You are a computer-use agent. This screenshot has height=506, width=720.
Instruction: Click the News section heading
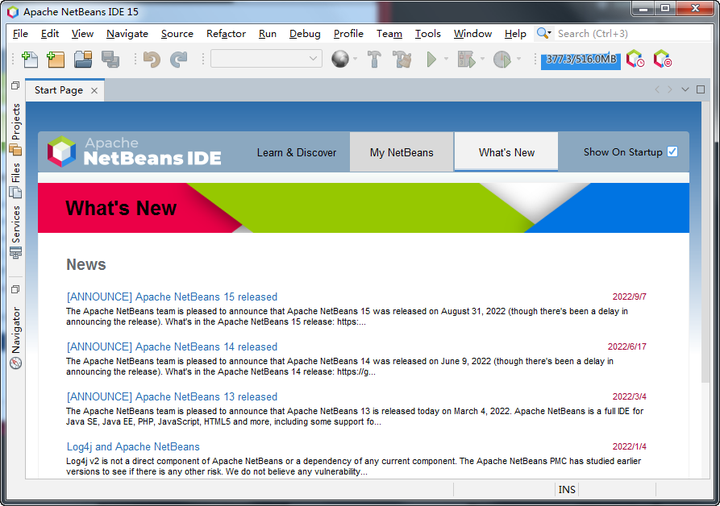click(x=86, y=264)
